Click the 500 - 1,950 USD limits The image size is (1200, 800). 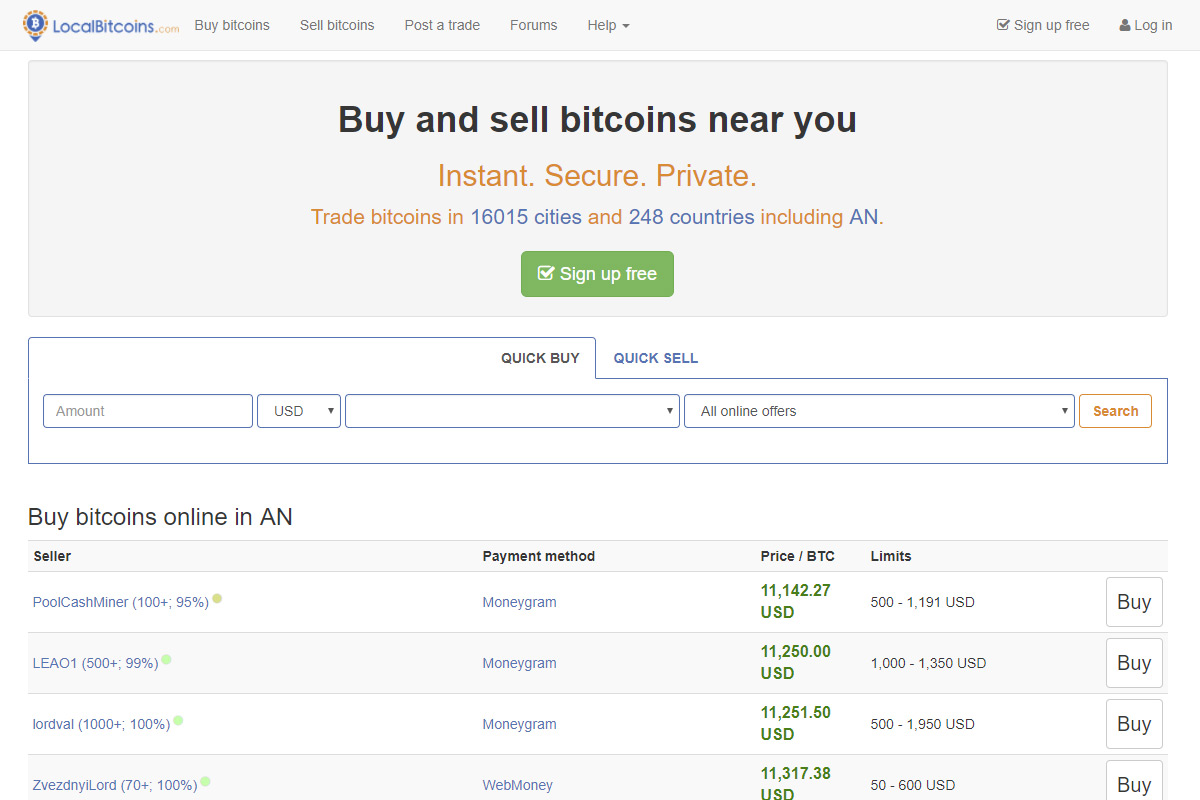[x=922, y=724]
